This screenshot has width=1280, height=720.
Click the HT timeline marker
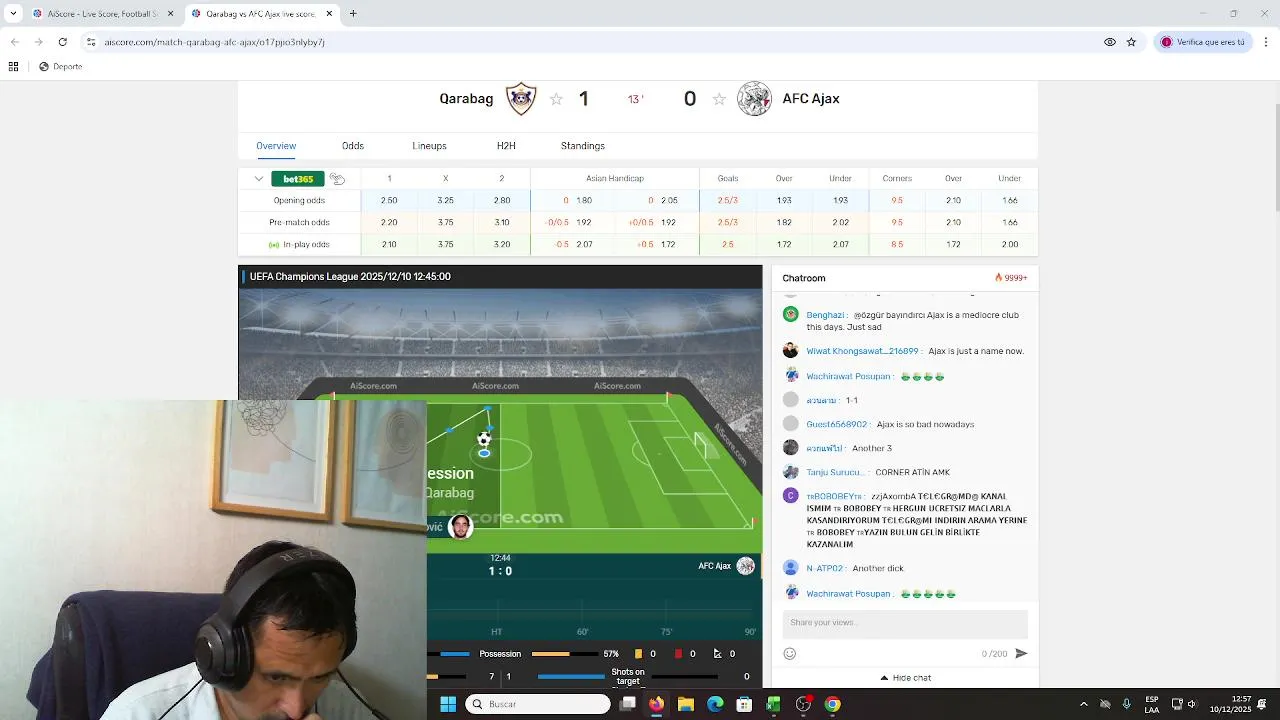point(496,632)
